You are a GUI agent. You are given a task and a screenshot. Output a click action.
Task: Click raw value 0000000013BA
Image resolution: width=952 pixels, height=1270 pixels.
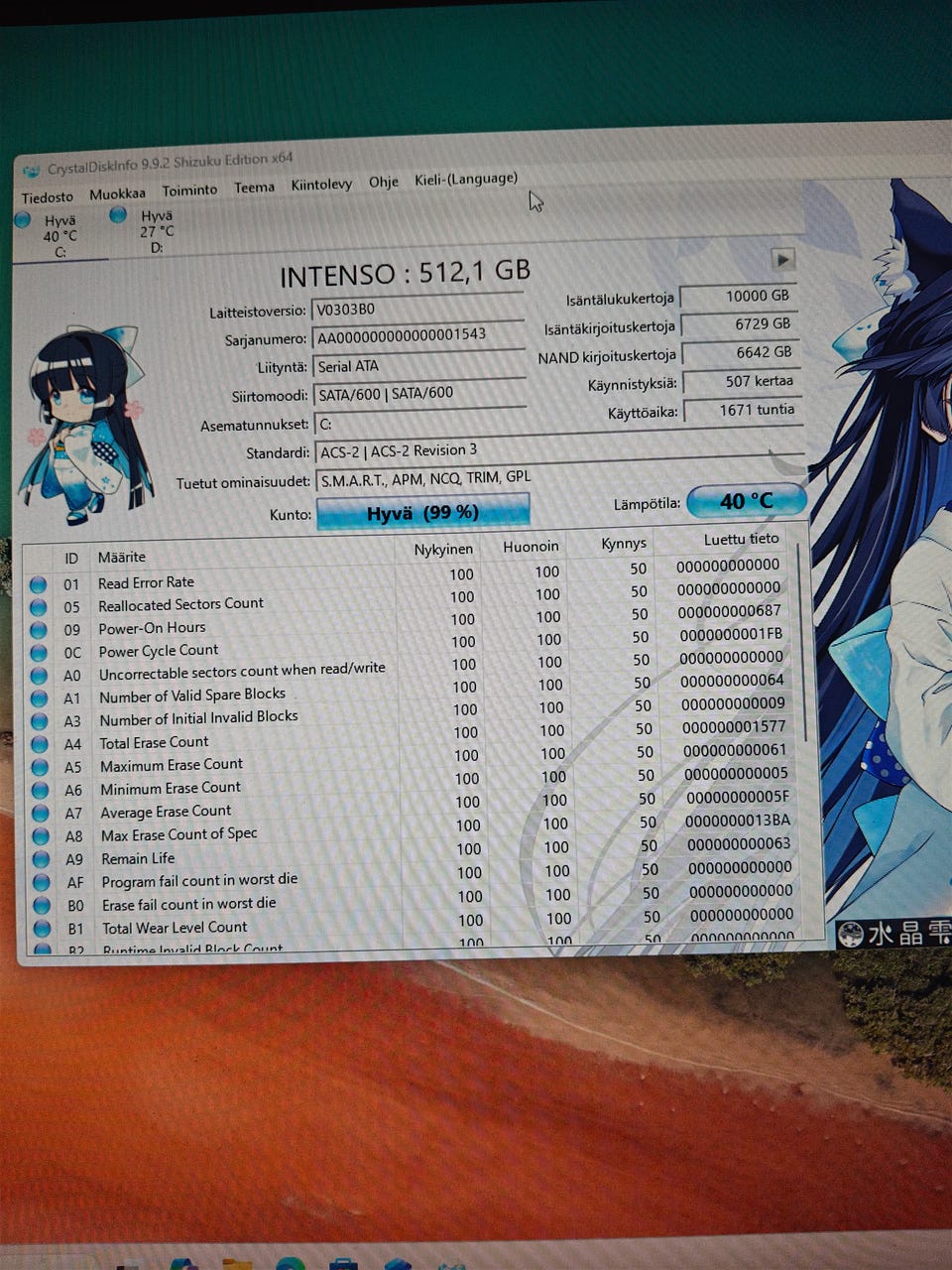[x=739, y=821]
